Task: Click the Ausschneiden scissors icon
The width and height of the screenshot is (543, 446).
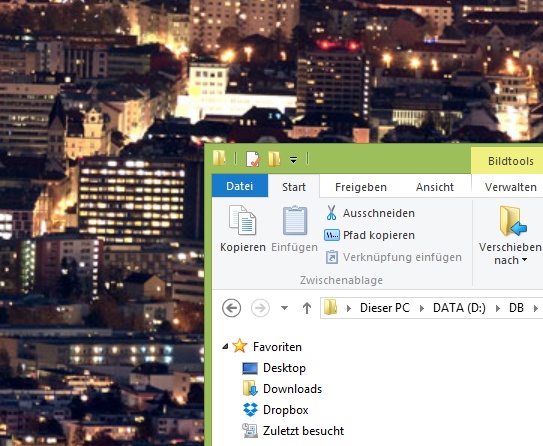Action: 331,213
